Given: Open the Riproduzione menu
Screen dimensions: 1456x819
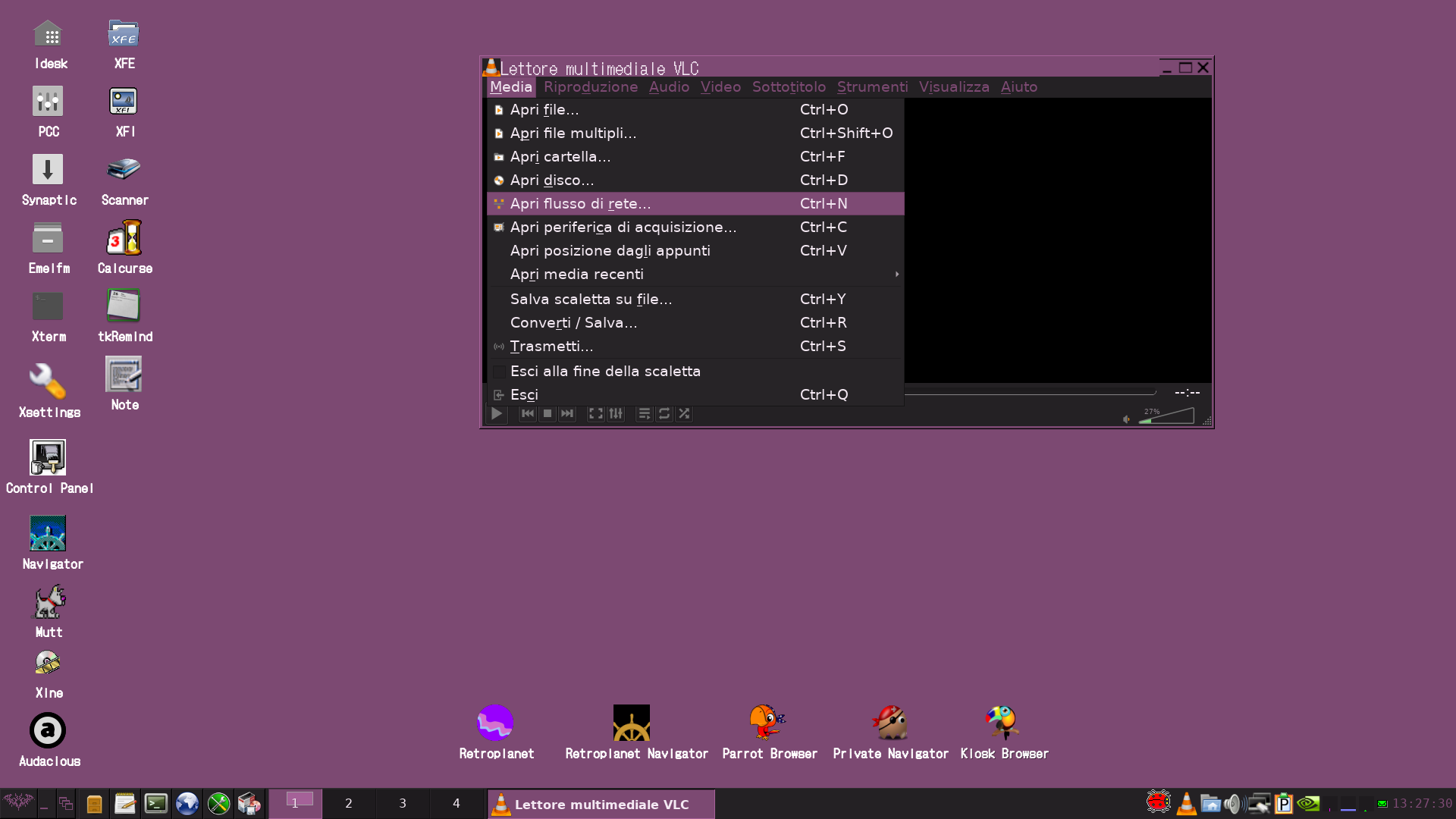Looking at the screenshot, I should 591,87.
